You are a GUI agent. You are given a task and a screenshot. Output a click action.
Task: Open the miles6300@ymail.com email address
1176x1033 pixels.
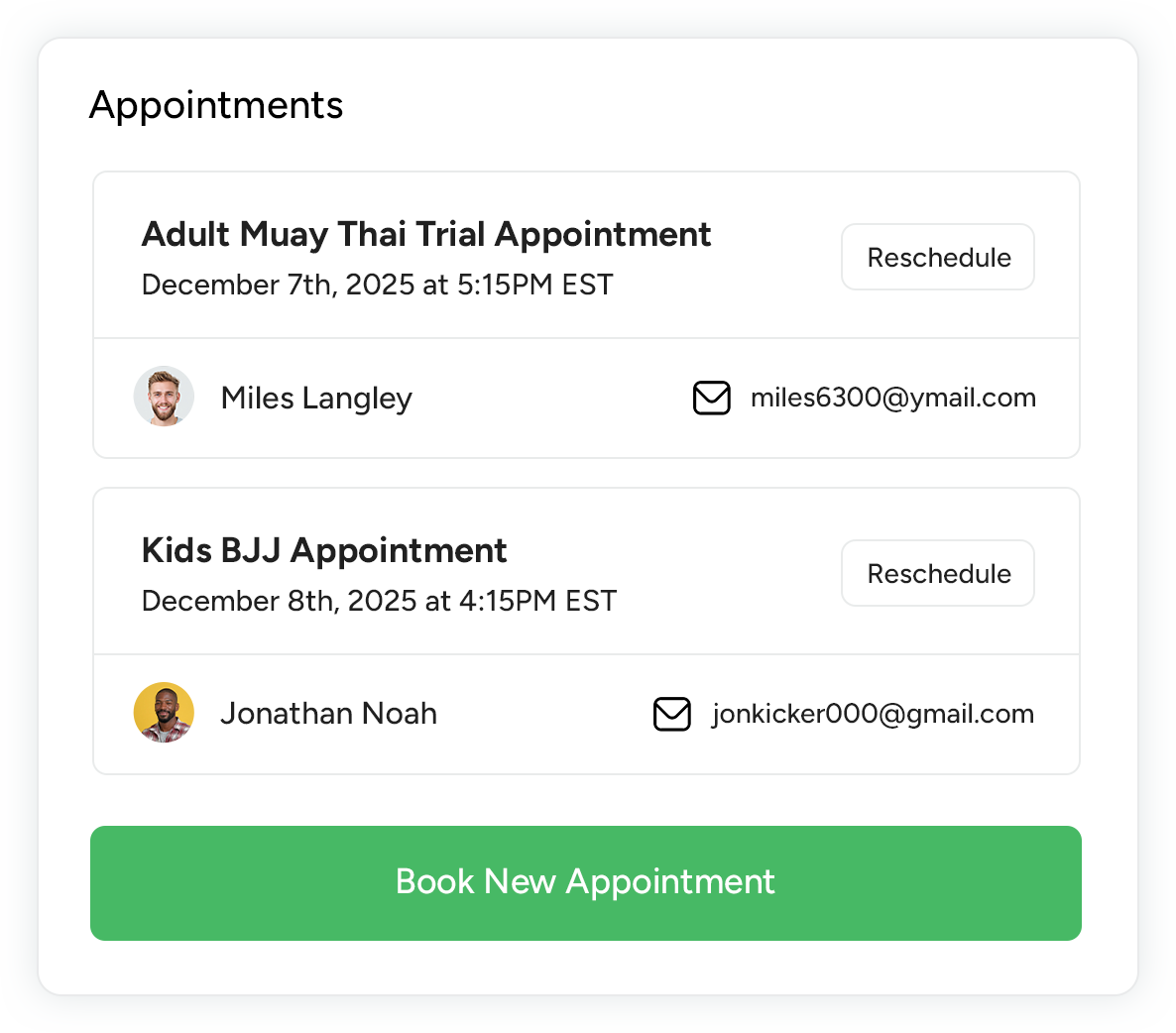pyautogui.click(x=892, y=398)
